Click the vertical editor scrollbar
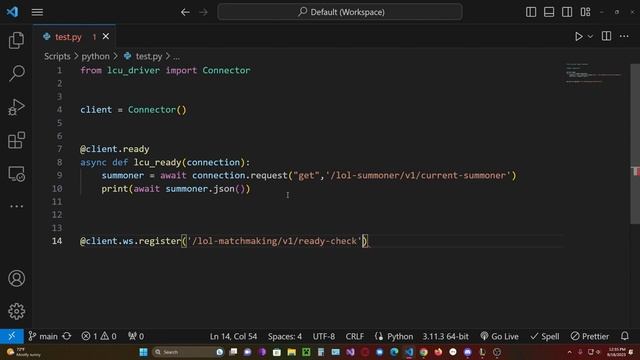 tap(635, 144)
